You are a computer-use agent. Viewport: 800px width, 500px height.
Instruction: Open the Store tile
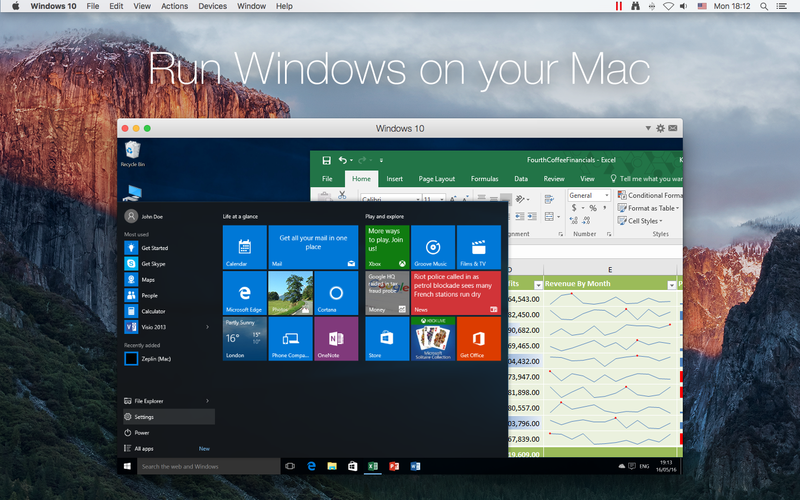[x=387, y=339]
